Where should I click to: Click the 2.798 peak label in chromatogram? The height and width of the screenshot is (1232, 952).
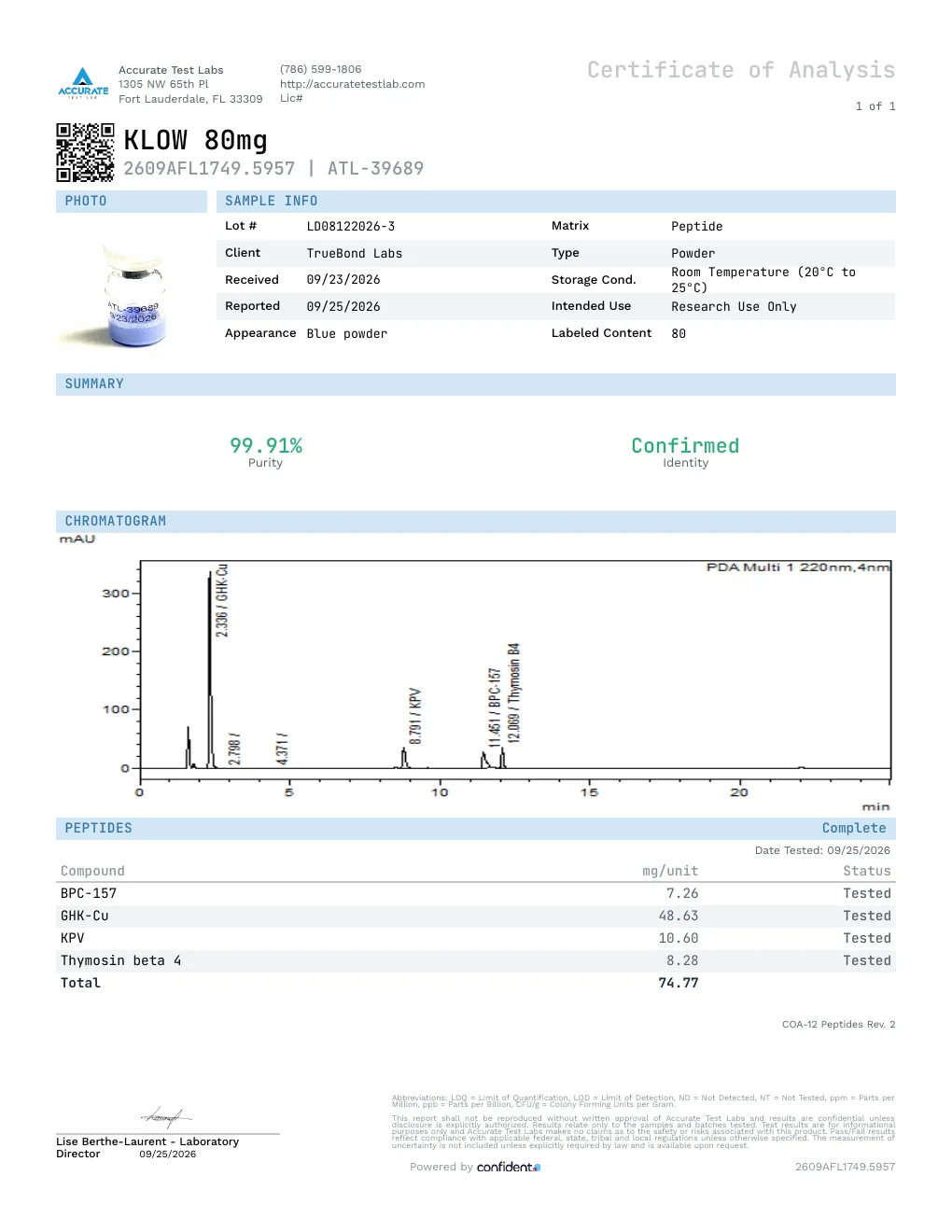click(235, 749)
